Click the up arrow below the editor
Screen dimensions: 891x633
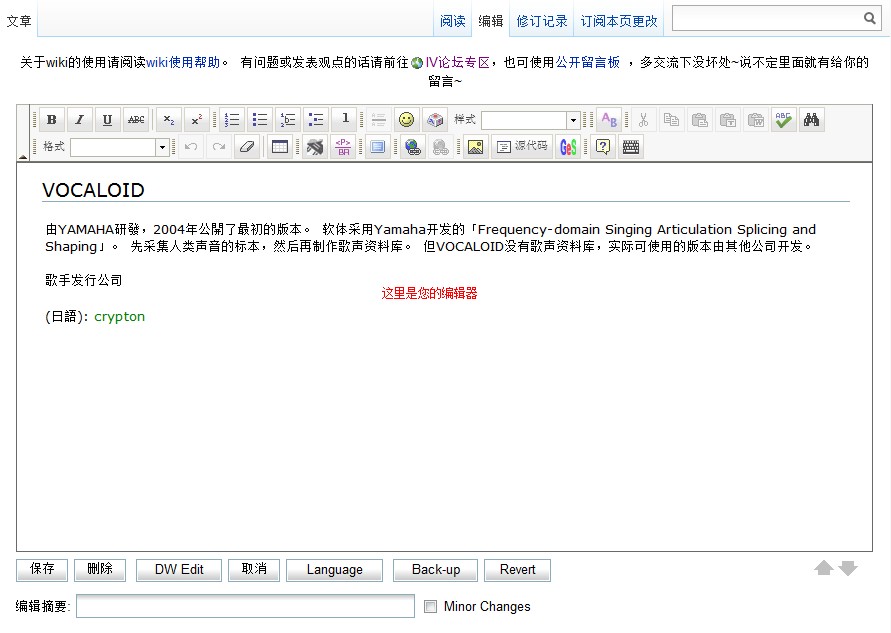click(823, 568)
